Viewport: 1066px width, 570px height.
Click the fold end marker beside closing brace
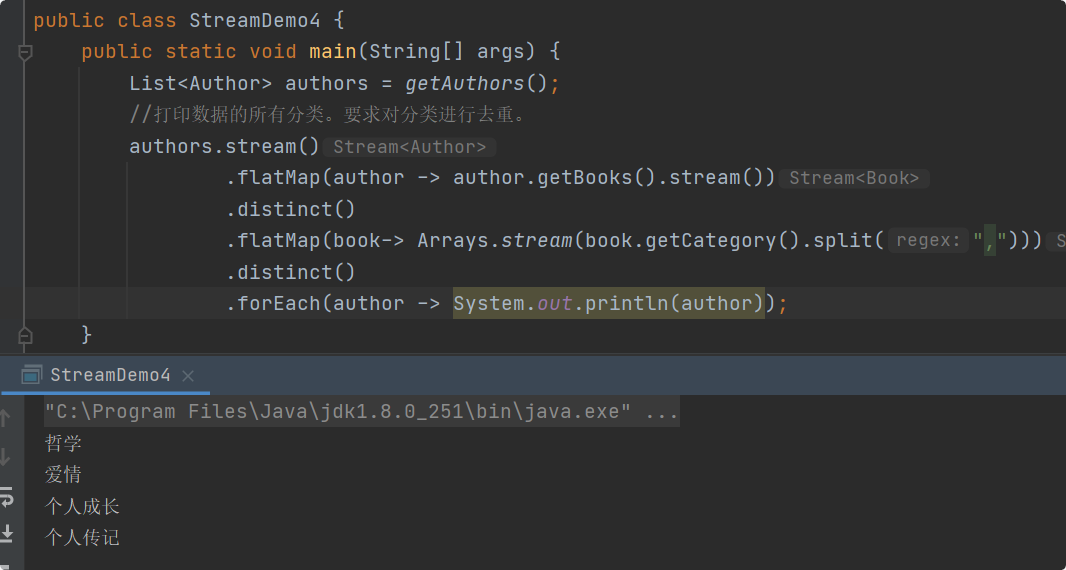coord(25,334)
